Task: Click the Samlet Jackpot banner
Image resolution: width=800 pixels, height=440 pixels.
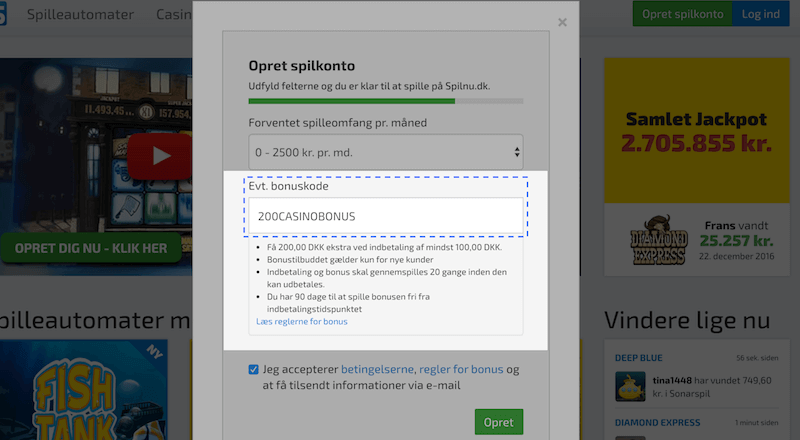Action: point(695,132)
